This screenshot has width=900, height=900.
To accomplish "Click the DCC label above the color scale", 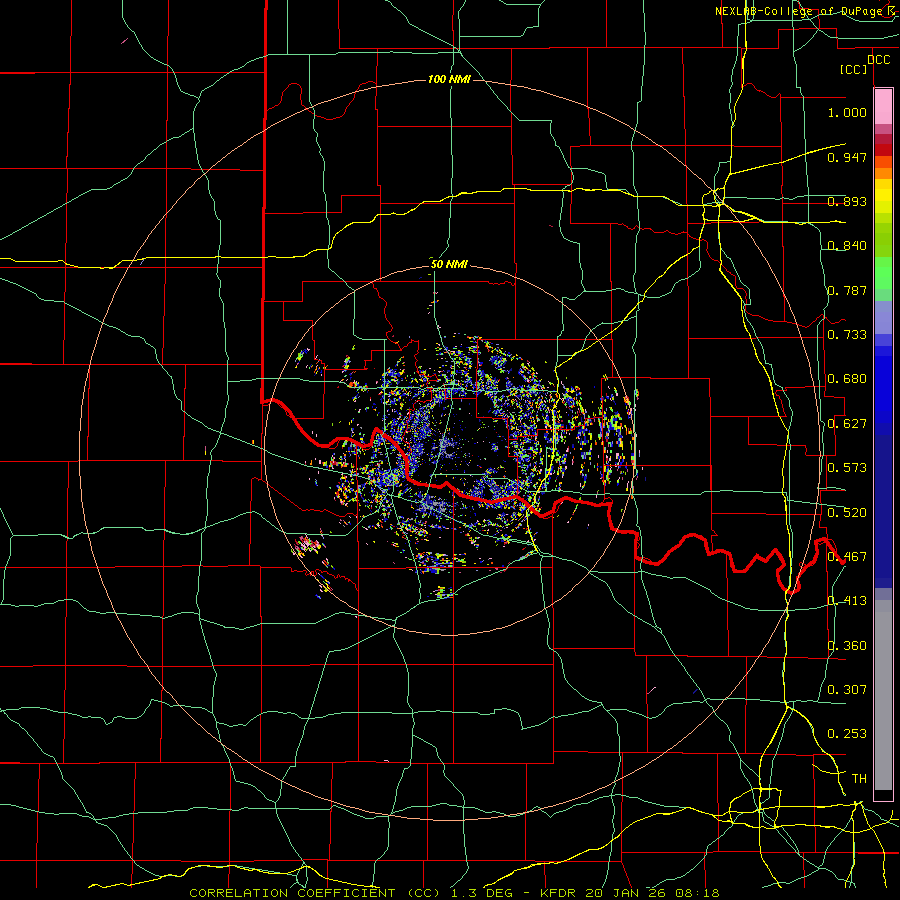I will click(879, 60).
